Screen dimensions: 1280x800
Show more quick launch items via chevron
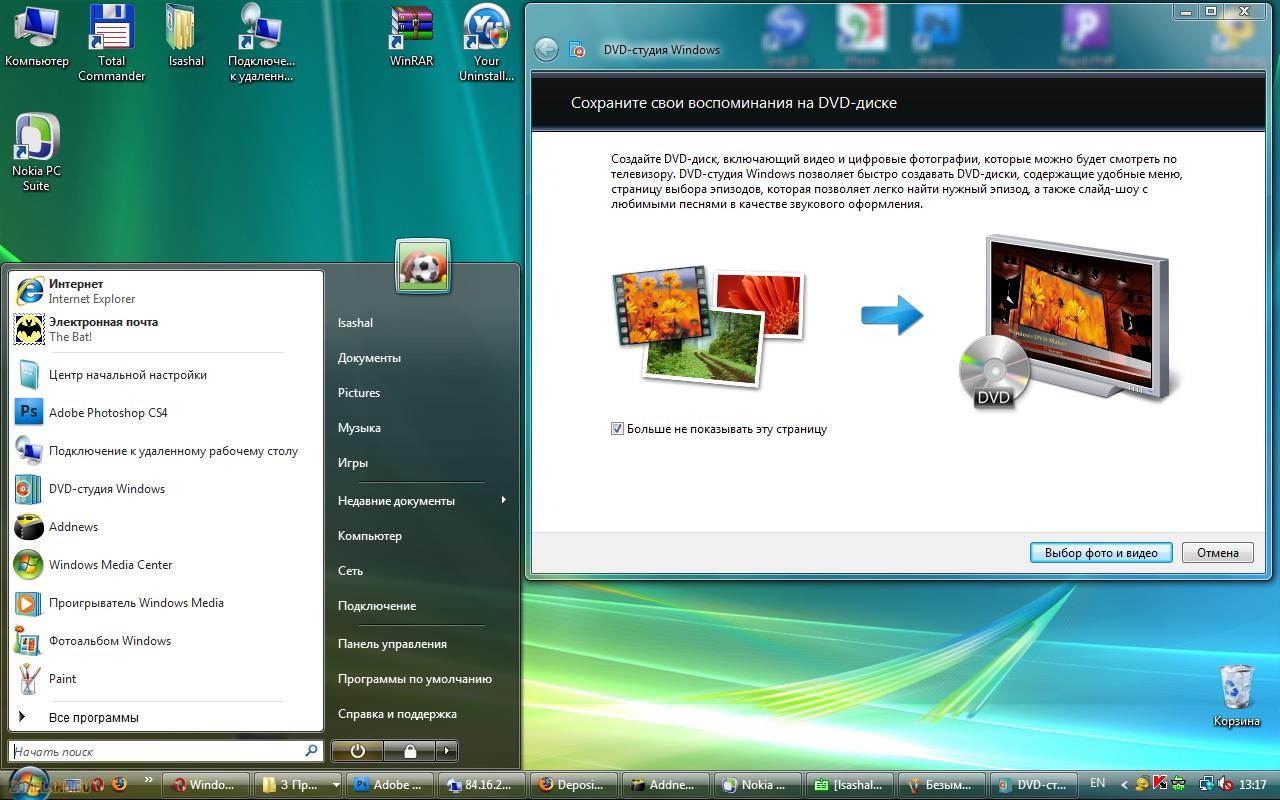pyautogui.click(x=149, y=780)
